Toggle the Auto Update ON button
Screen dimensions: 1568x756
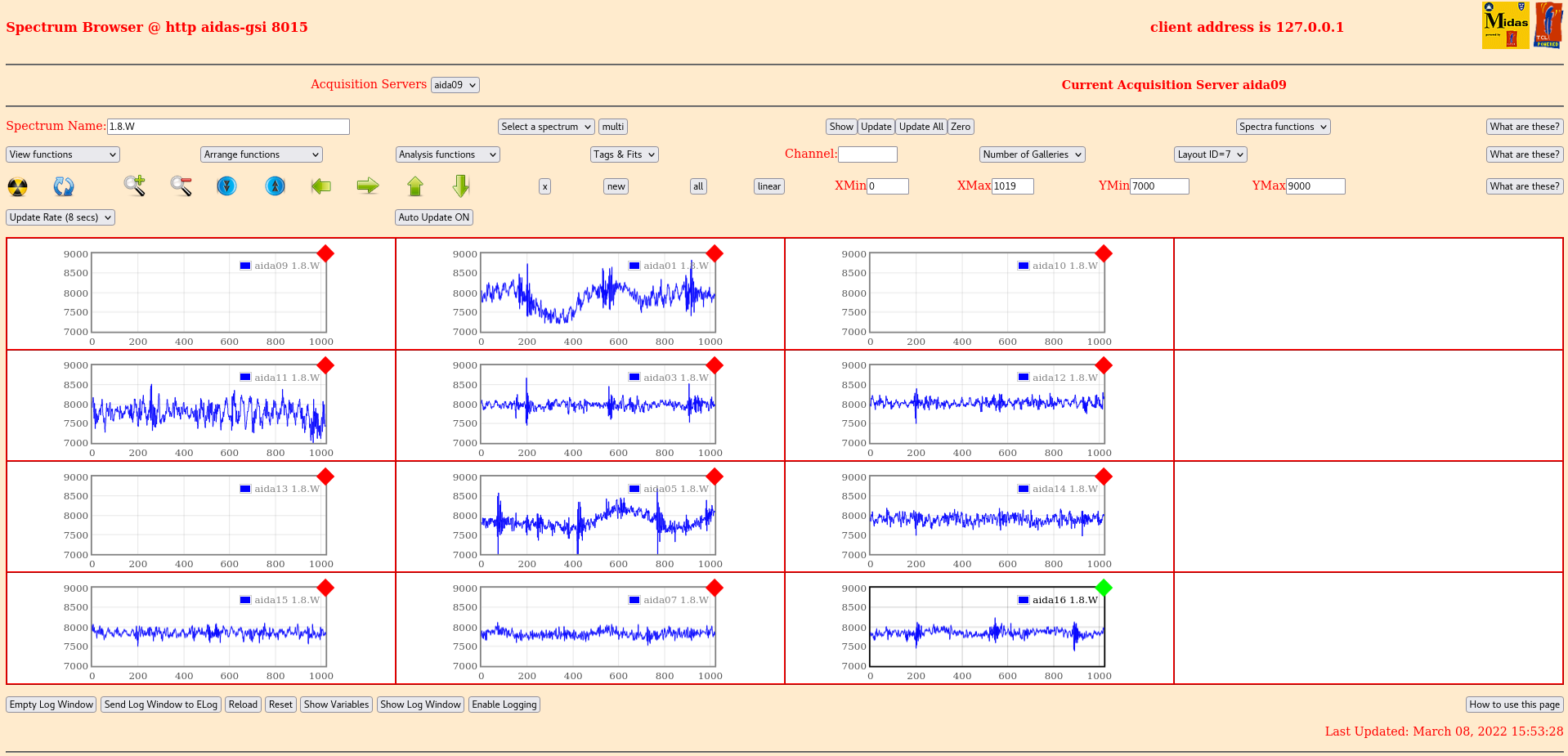point(433,217)
